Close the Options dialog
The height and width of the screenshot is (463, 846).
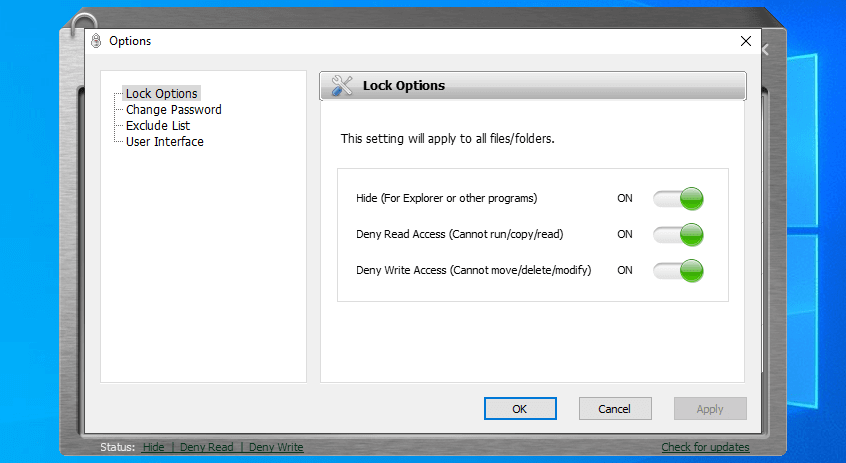click(x=746, y=41)
